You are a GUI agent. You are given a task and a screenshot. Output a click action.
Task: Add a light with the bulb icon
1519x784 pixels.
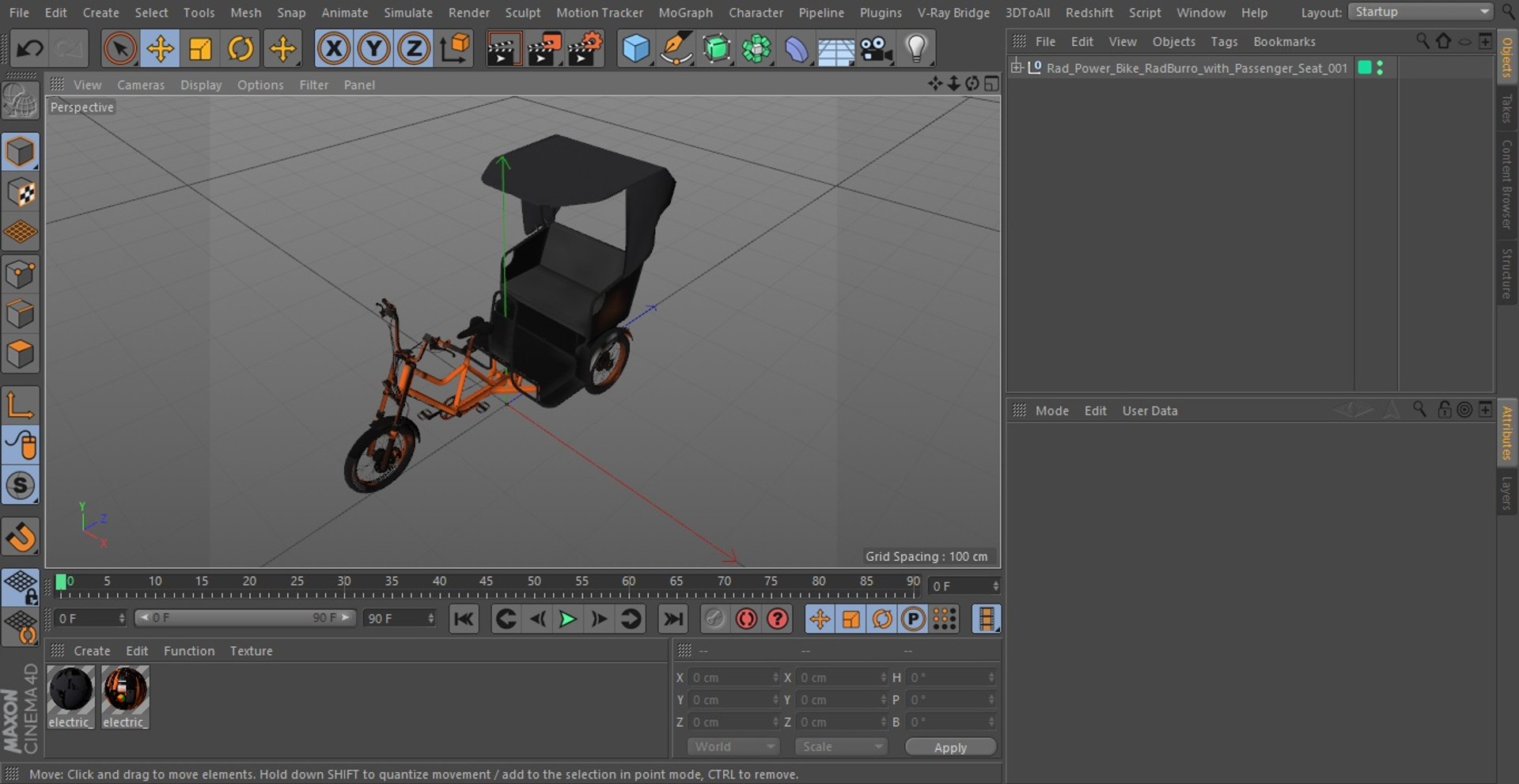pos(916,49)
